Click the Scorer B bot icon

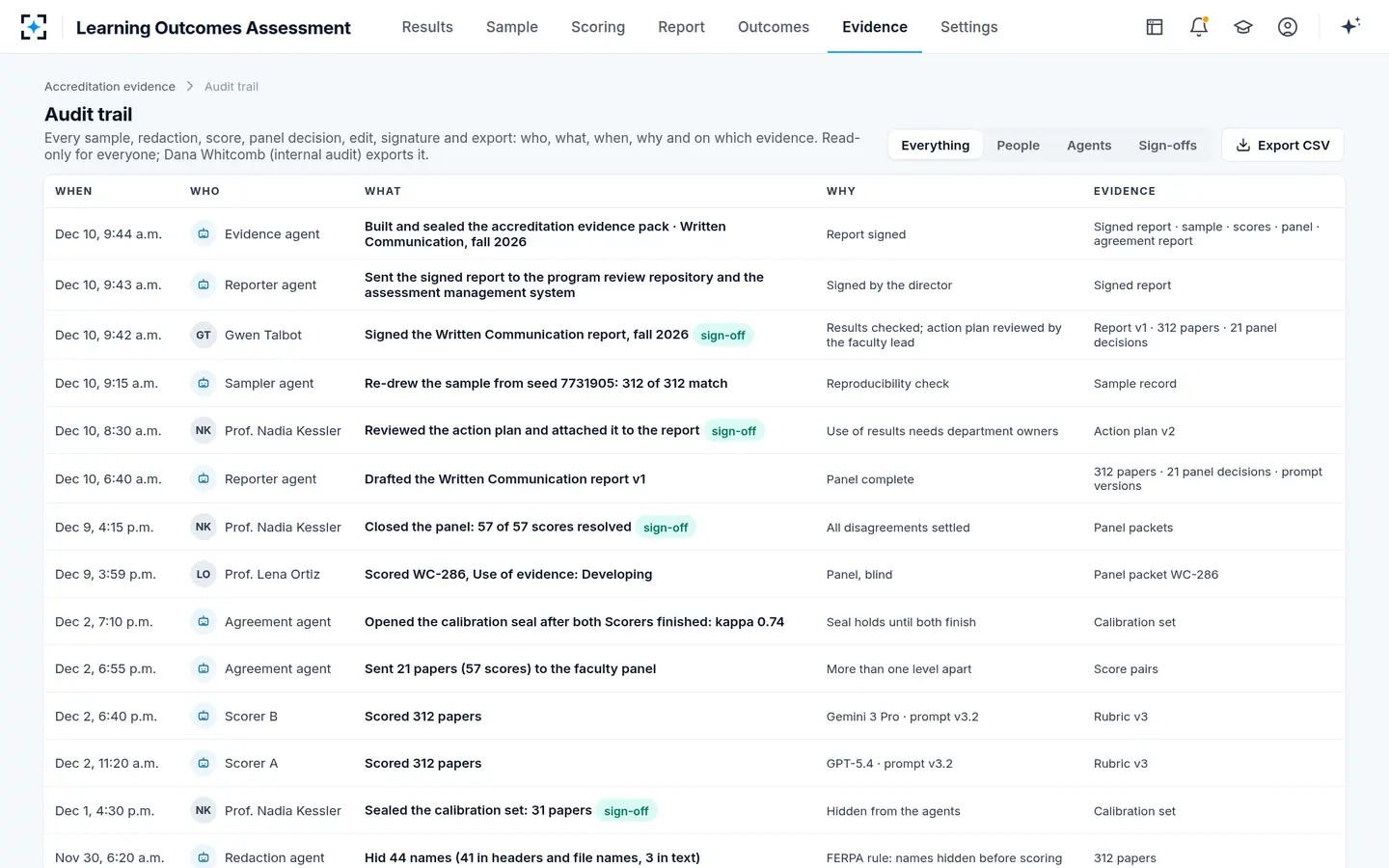(x=204, y=717)
